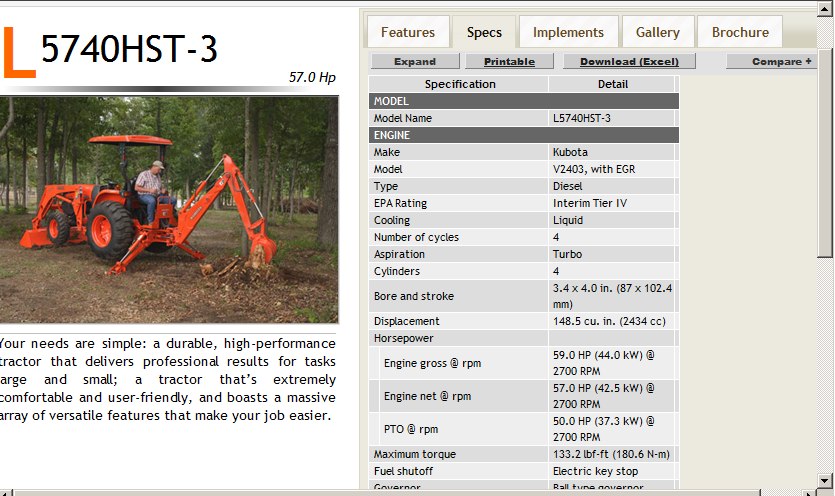Click the Diesel type value
This screenshot has height=496, width=835.
[568, 186]
